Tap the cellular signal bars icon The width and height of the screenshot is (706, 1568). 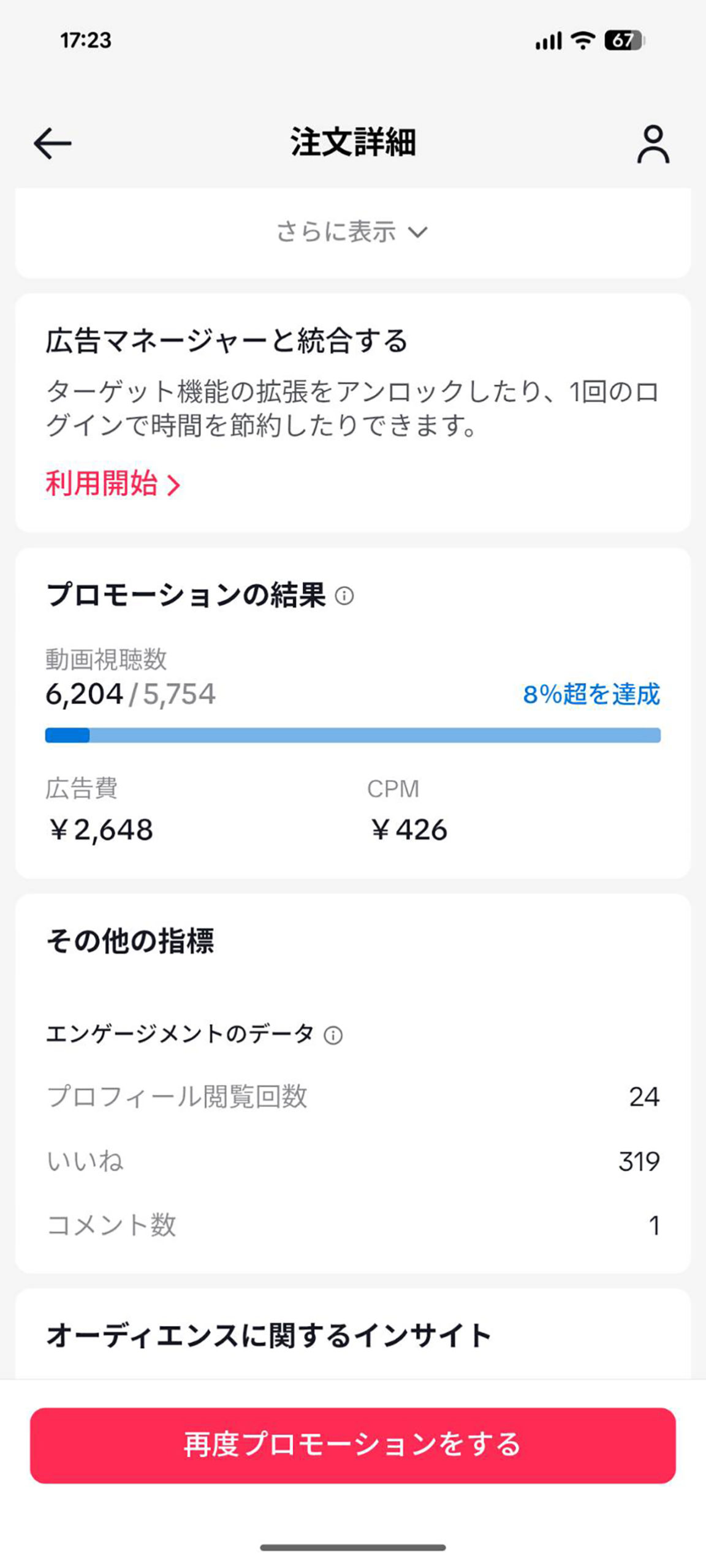(548, 41)
